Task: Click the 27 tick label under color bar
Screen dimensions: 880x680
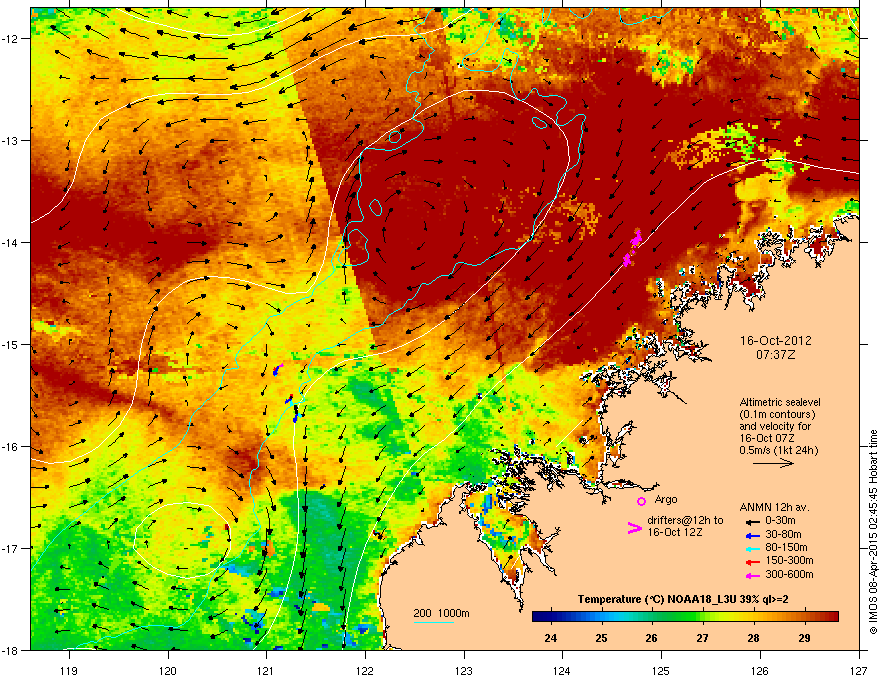Action: tap(702, 638)
